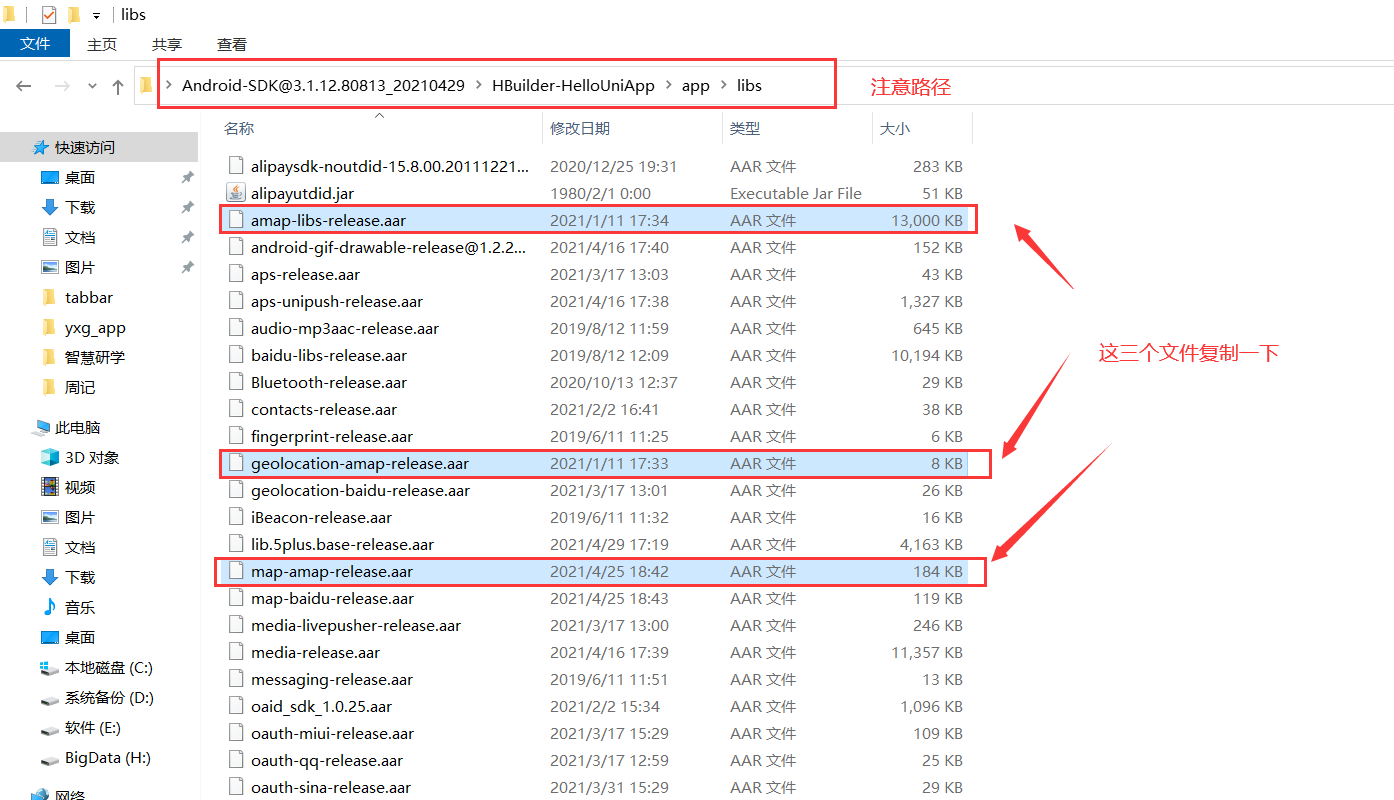Click the pin icon beside 下载

coord(187,207)
